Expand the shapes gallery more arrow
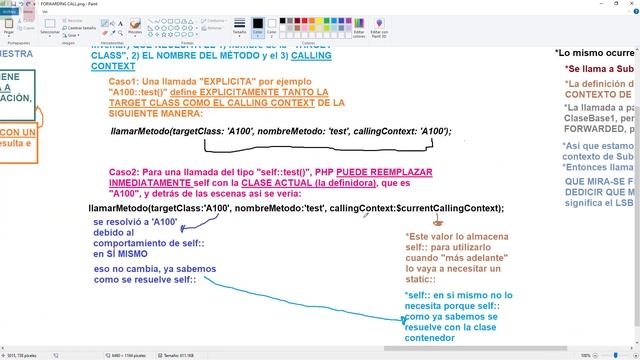 point(197,35)
